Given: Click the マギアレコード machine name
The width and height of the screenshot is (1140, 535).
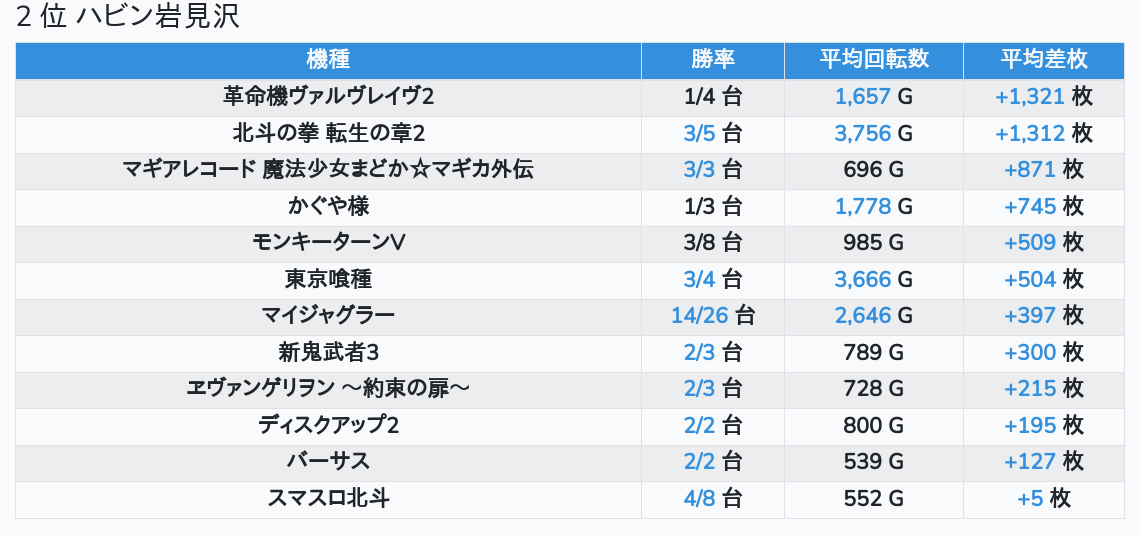Looking at the screenshot, I should click(328, 170).
